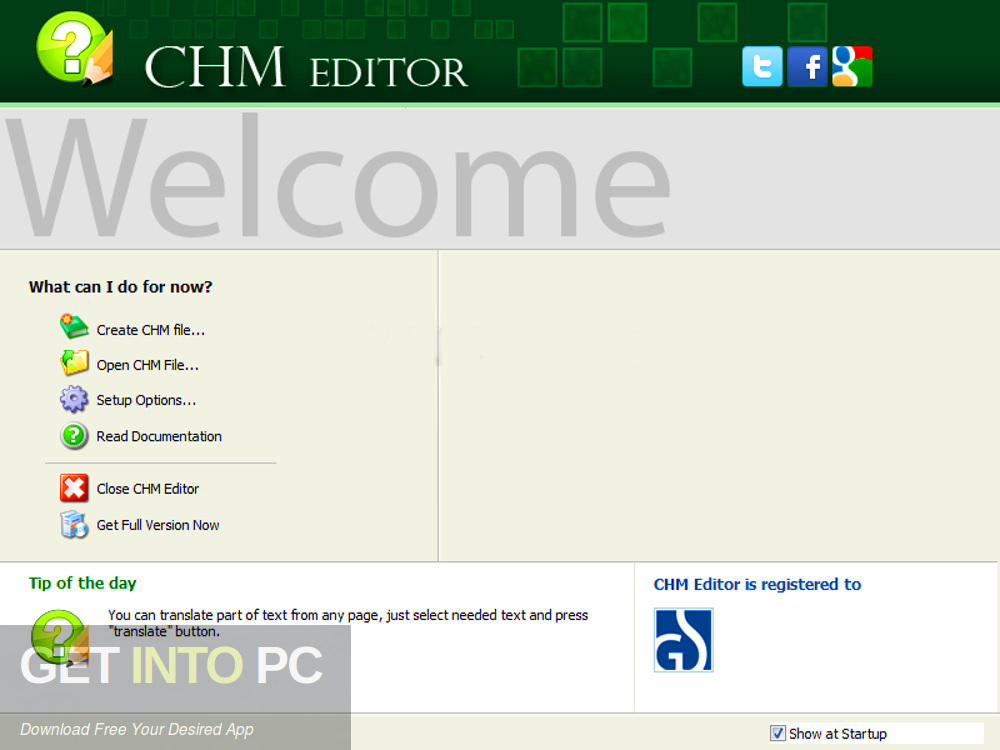Open Setup Options... link
The height and width of the screenshot is (750, 1000).
coord(146,400)
